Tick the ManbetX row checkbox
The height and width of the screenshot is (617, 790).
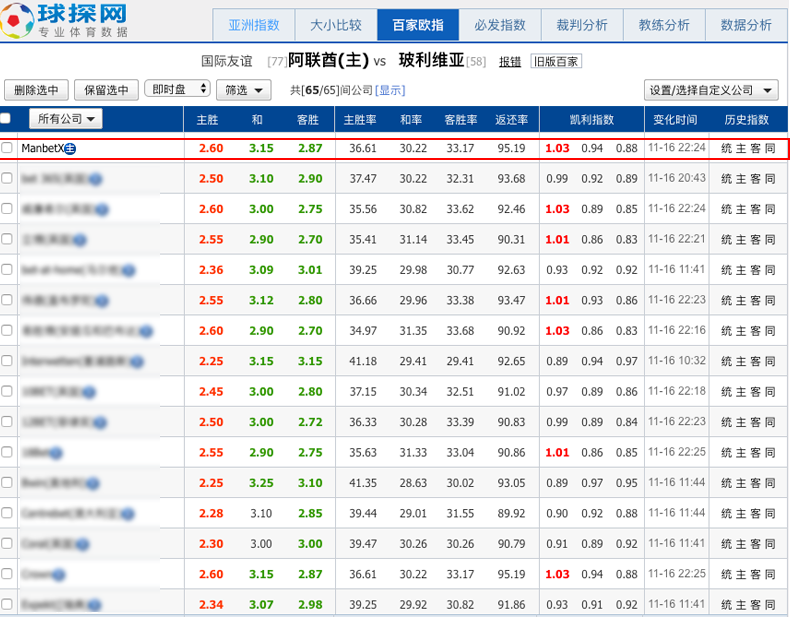(8, 148)
